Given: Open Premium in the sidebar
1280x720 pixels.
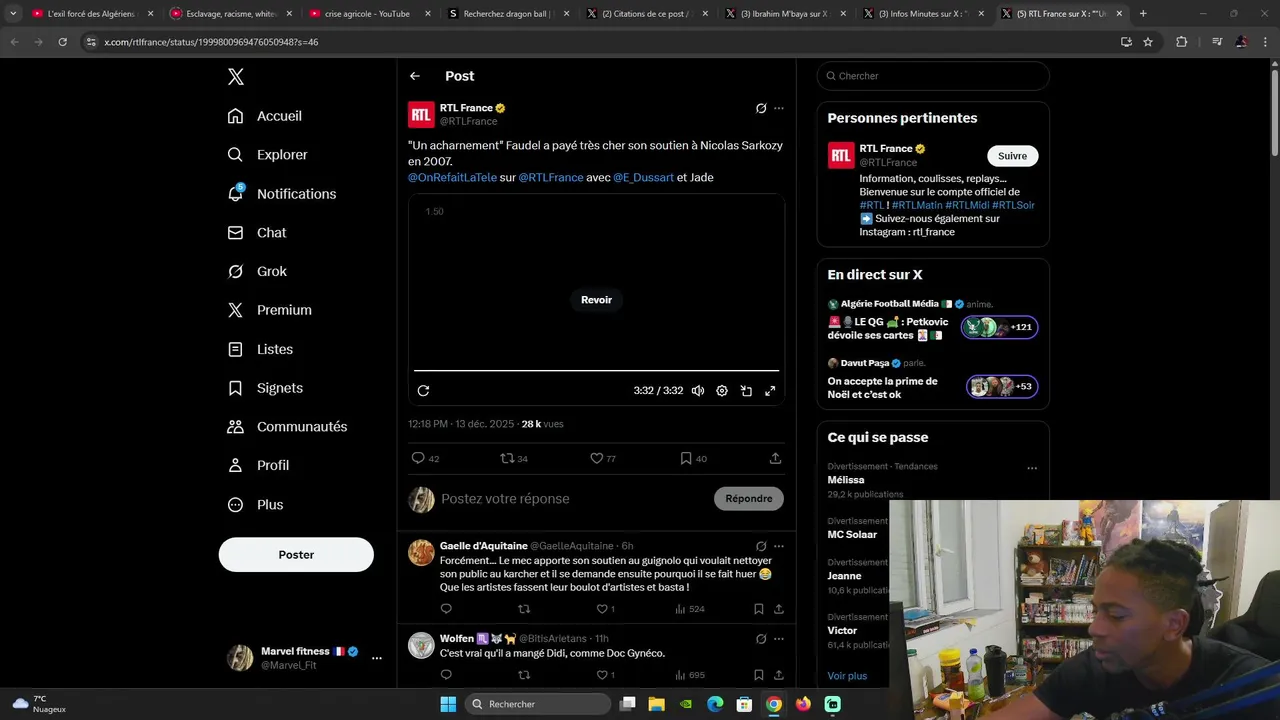Looking at the screenshot, I should click(270, 310).
